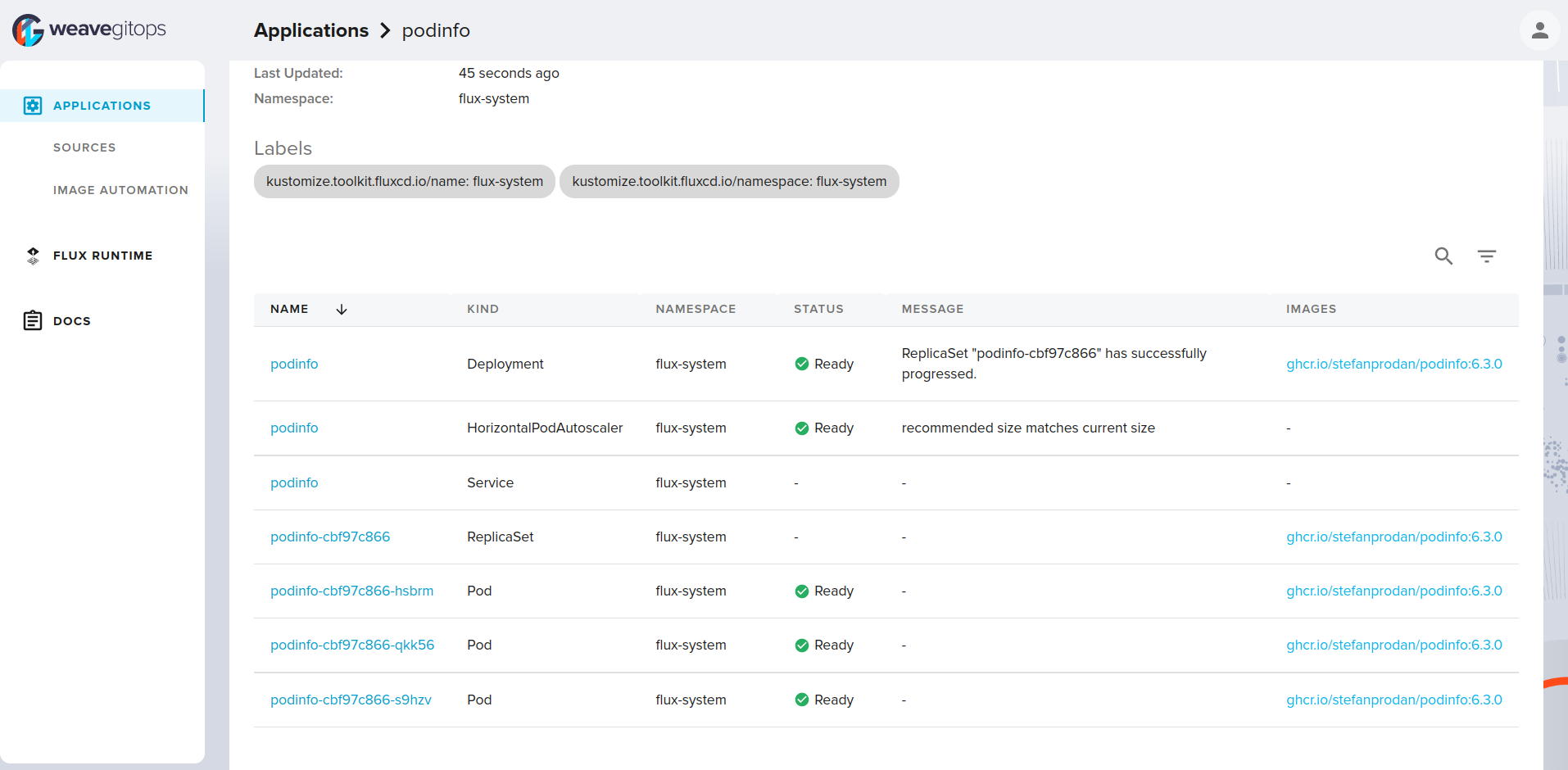Open image link in s9hzv pod row
Screen dimensions: 1568x770
point(1394,700)
